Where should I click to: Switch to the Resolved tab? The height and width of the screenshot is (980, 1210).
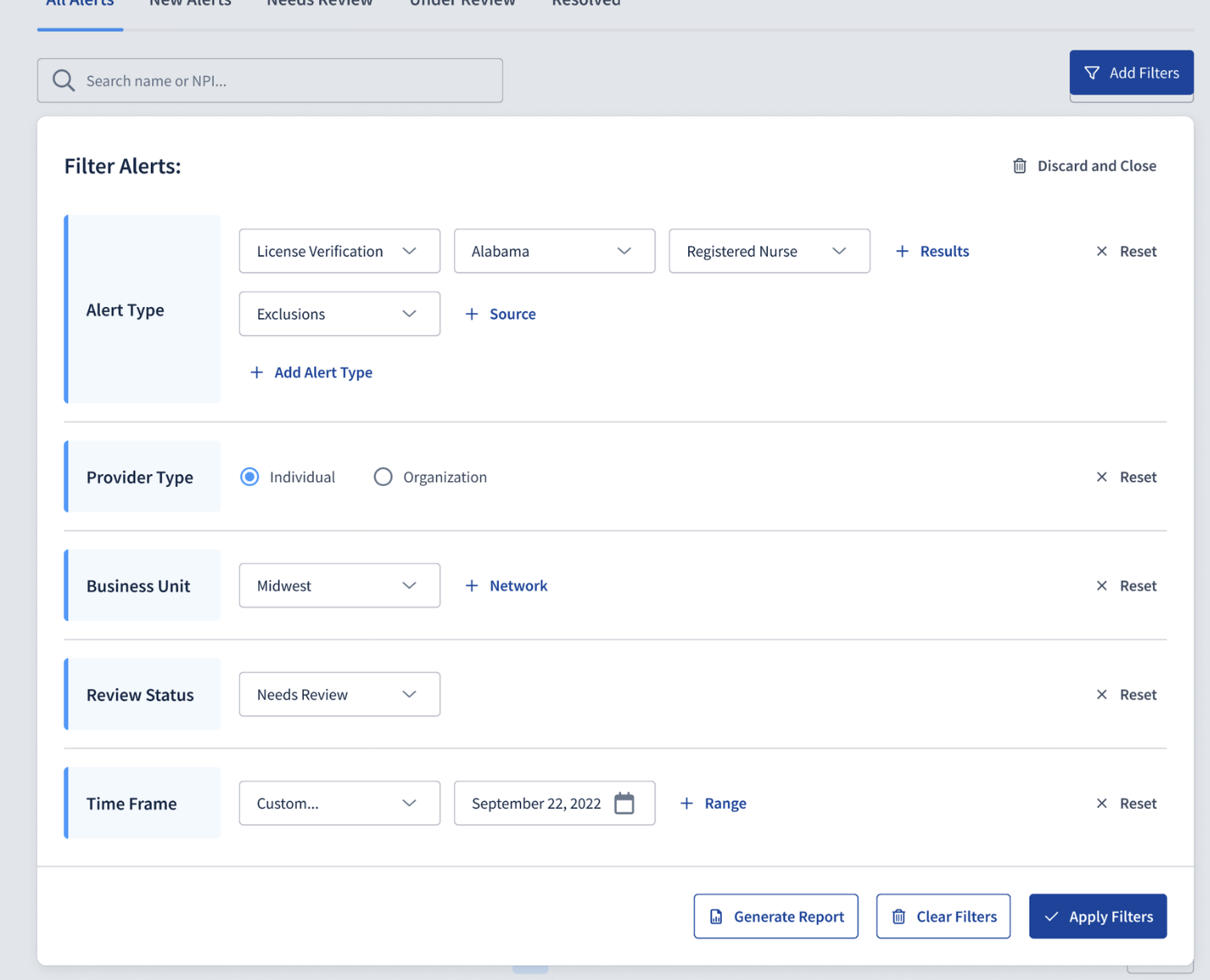(586, 3)
